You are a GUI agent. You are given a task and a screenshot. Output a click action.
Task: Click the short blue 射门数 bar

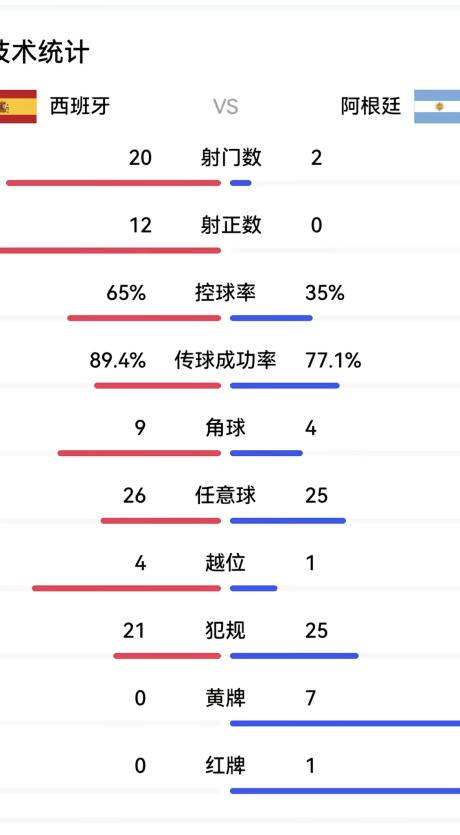[241, 183]
